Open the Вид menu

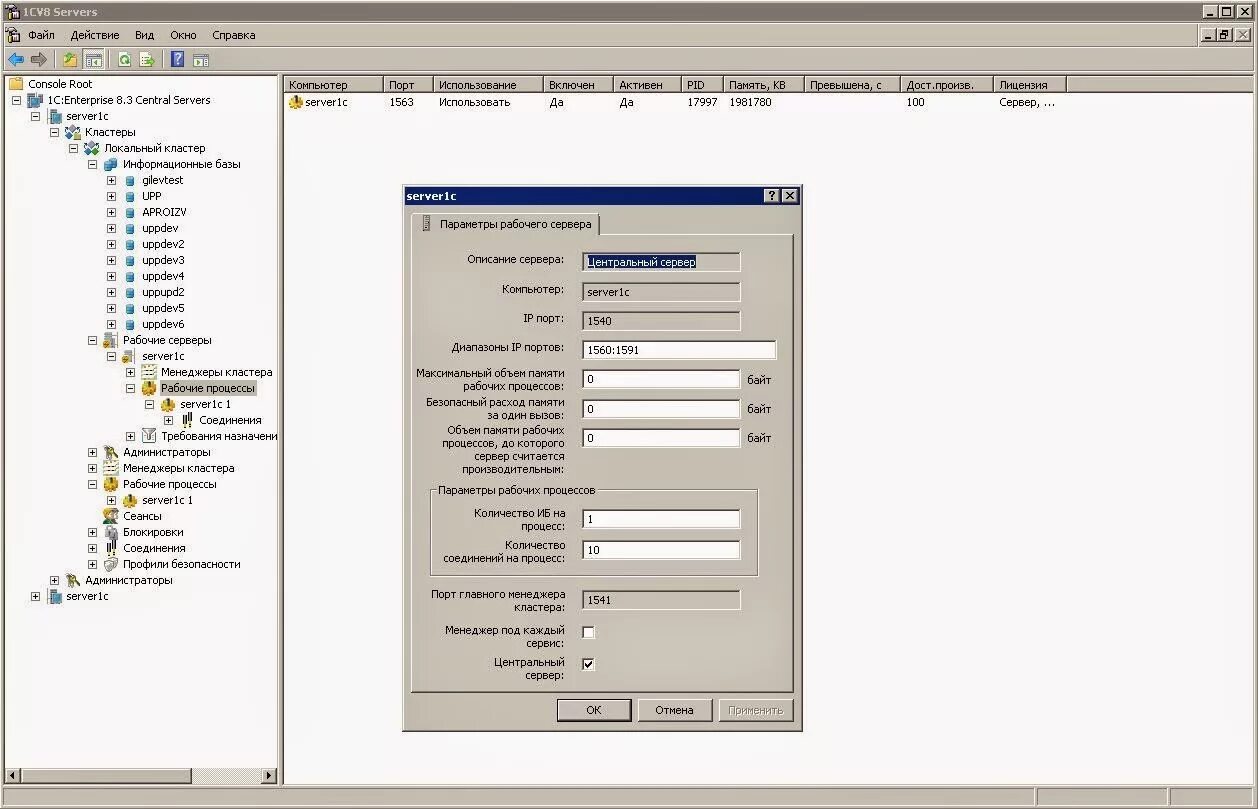point(144,35)
